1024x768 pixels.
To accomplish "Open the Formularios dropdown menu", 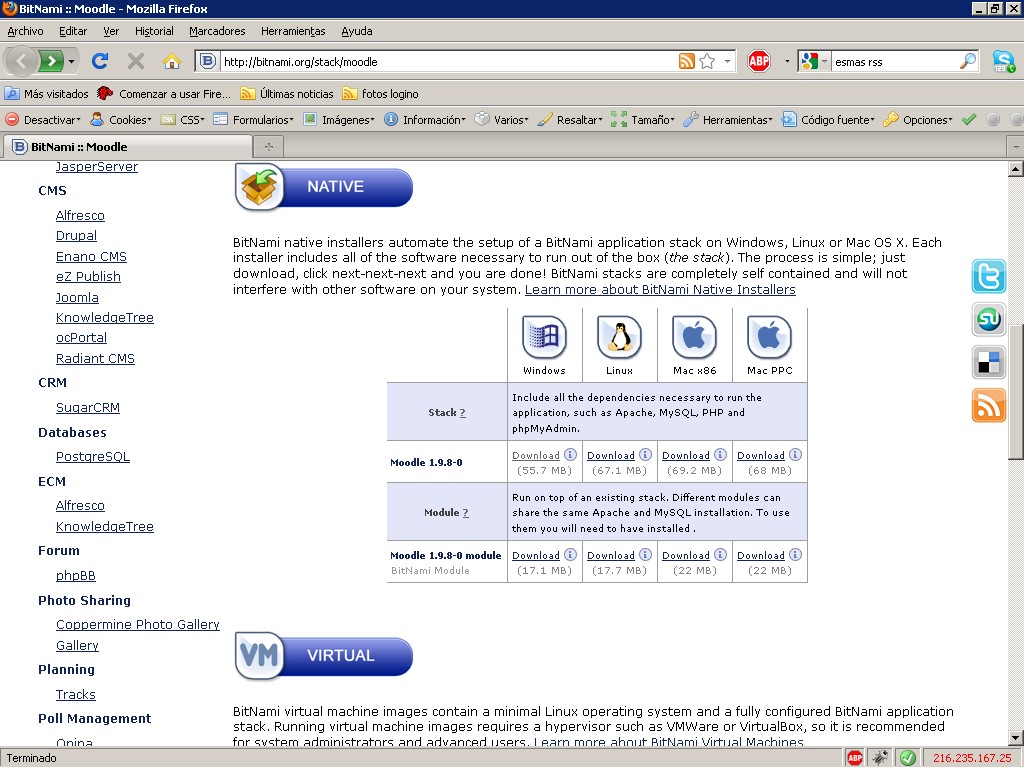I will coord(254,120).
